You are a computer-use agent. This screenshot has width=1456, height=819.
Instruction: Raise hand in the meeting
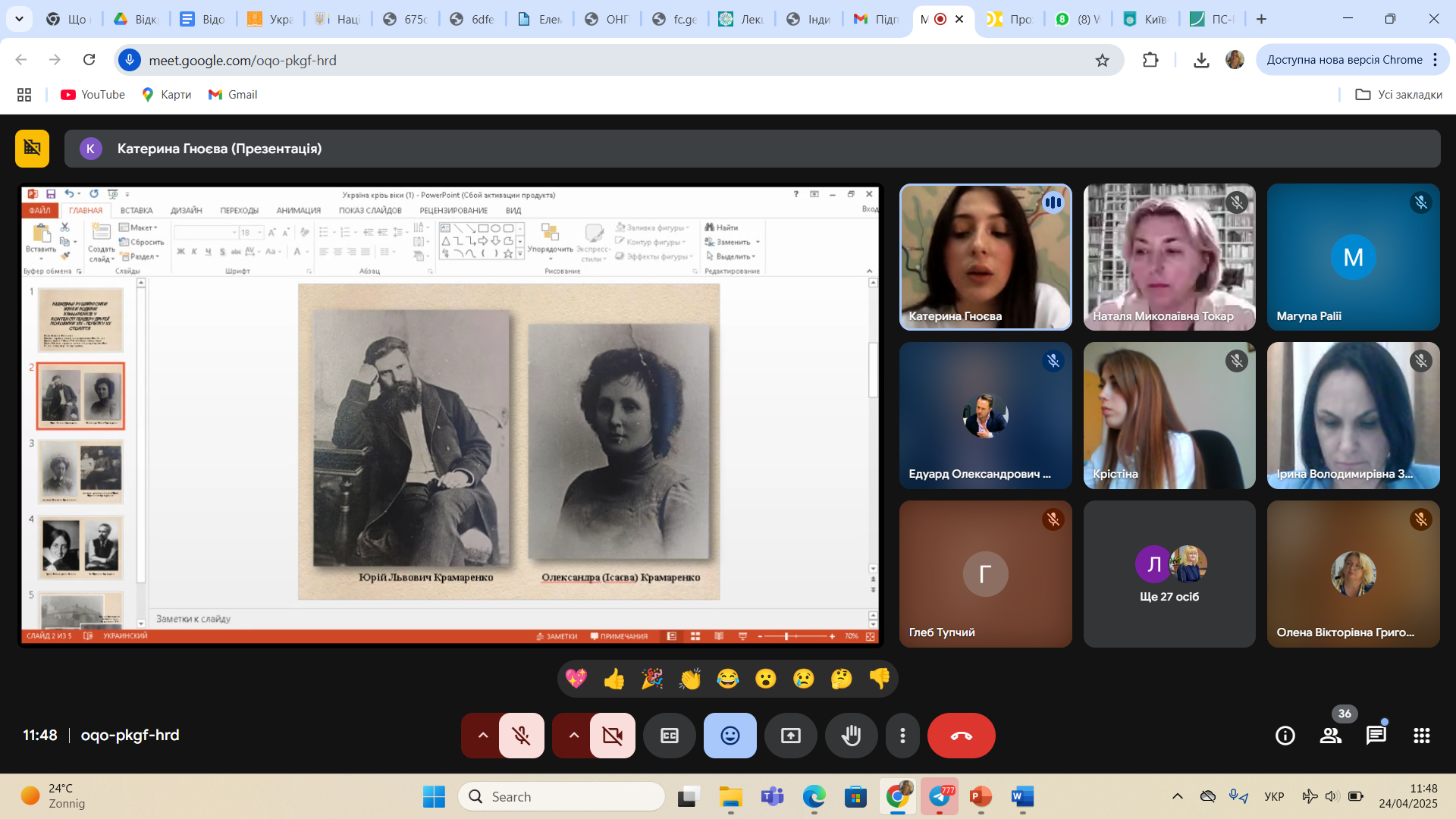click(851, 736)
